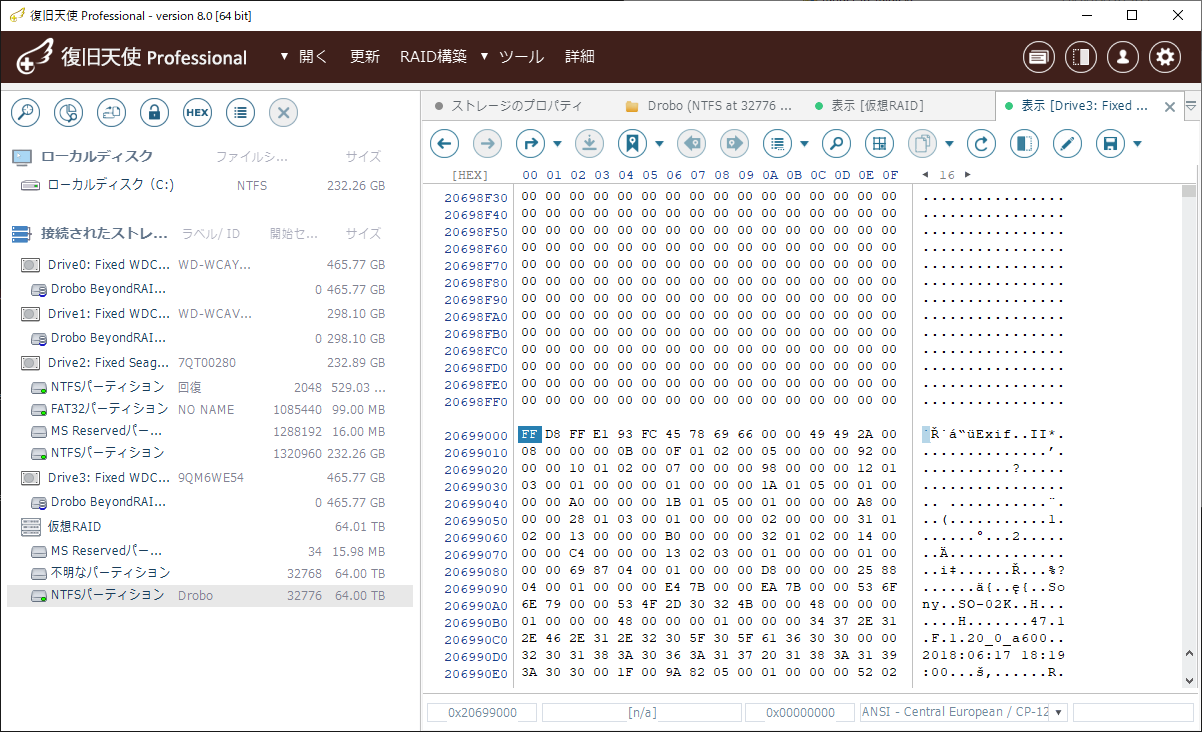Viewport: 1202px width, 732px height.
Task: Open go-to-position dropdown arrow
Action: pos(557,144)
